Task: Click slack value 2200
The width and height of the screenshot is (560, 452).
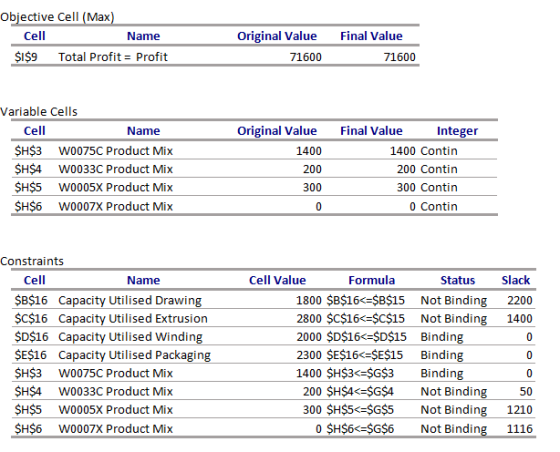Action: pyautogui.click(x=520, y=301)
